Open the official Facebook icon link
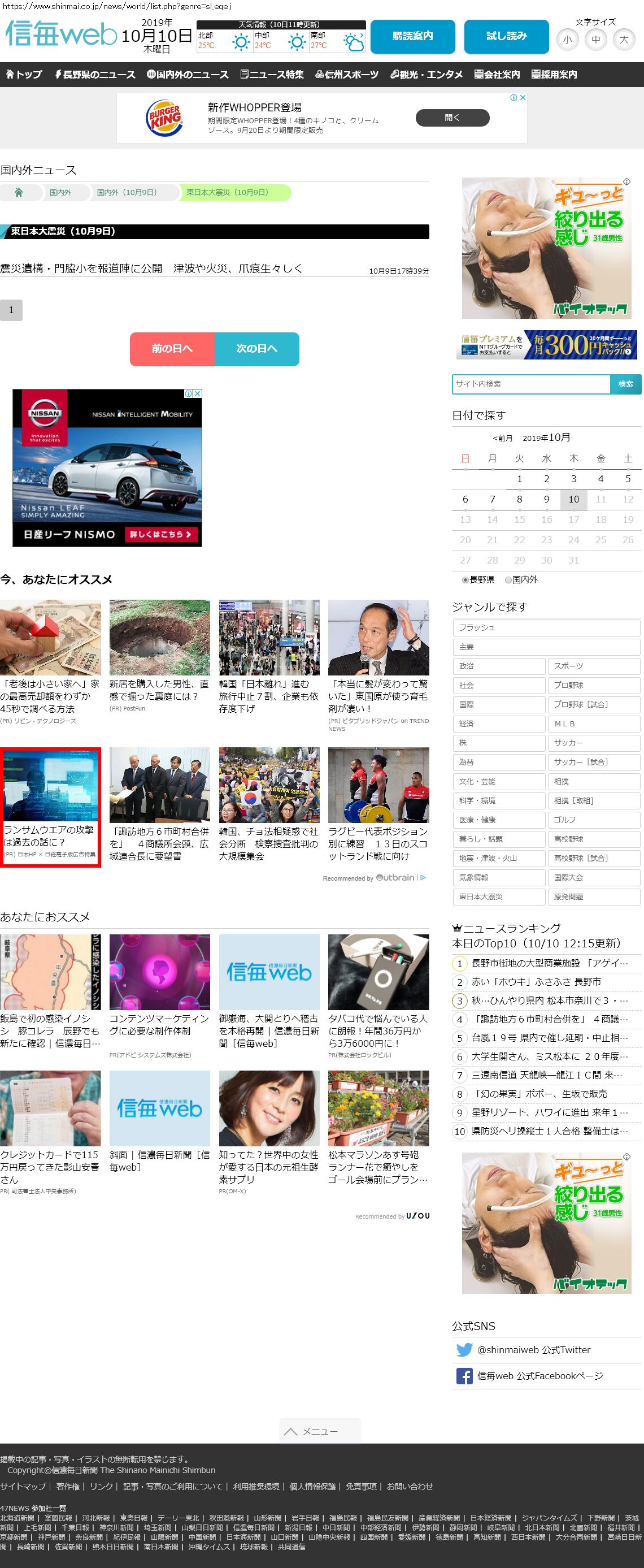 (464, 1376)
